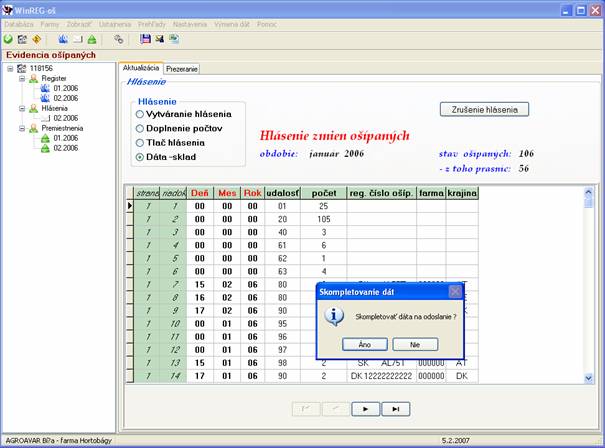This screenshot has width=605, height=448.
Task: Click the farm grid toolbar icon beside the checkmark
Action: pyautogui.click(x=22, y=39)
